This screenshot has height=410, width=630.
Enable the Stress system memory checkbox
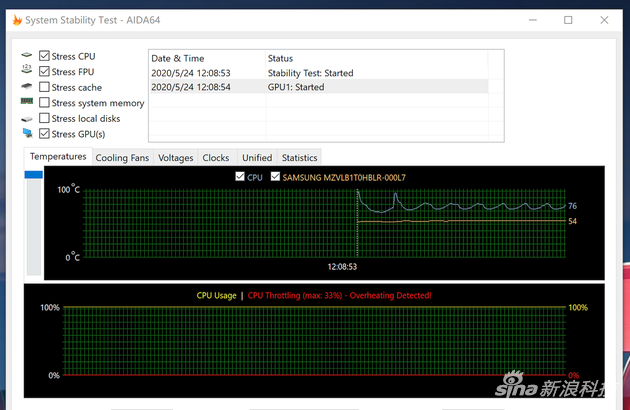pyautogui.click(x=44, y=102)
